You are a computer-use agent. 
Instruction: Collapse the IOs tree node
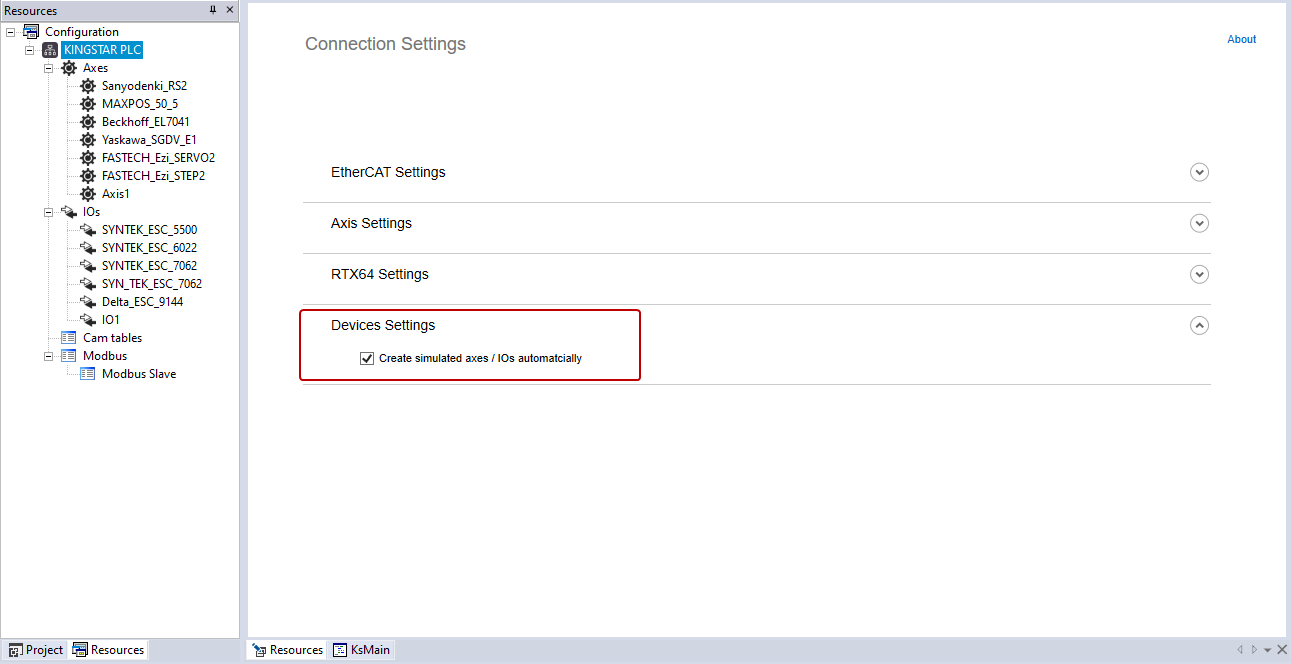coord(48,212)
